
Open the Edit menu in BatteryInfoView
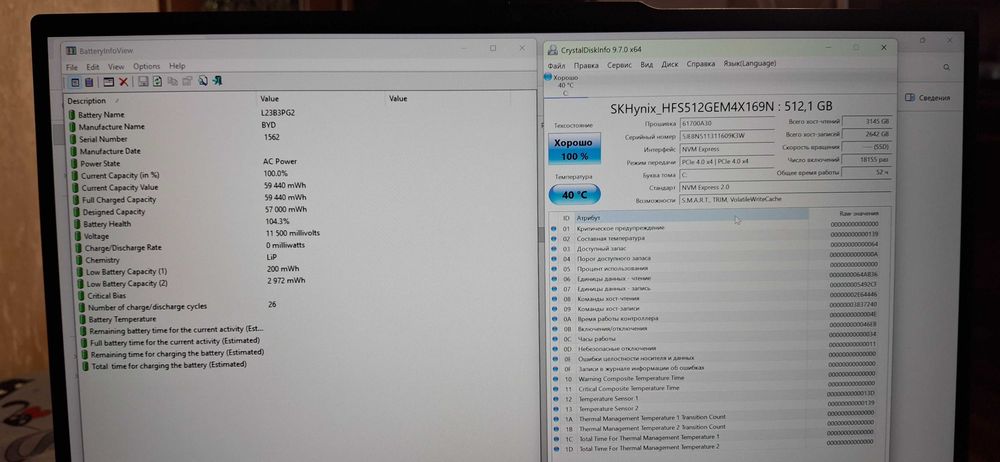93,66
